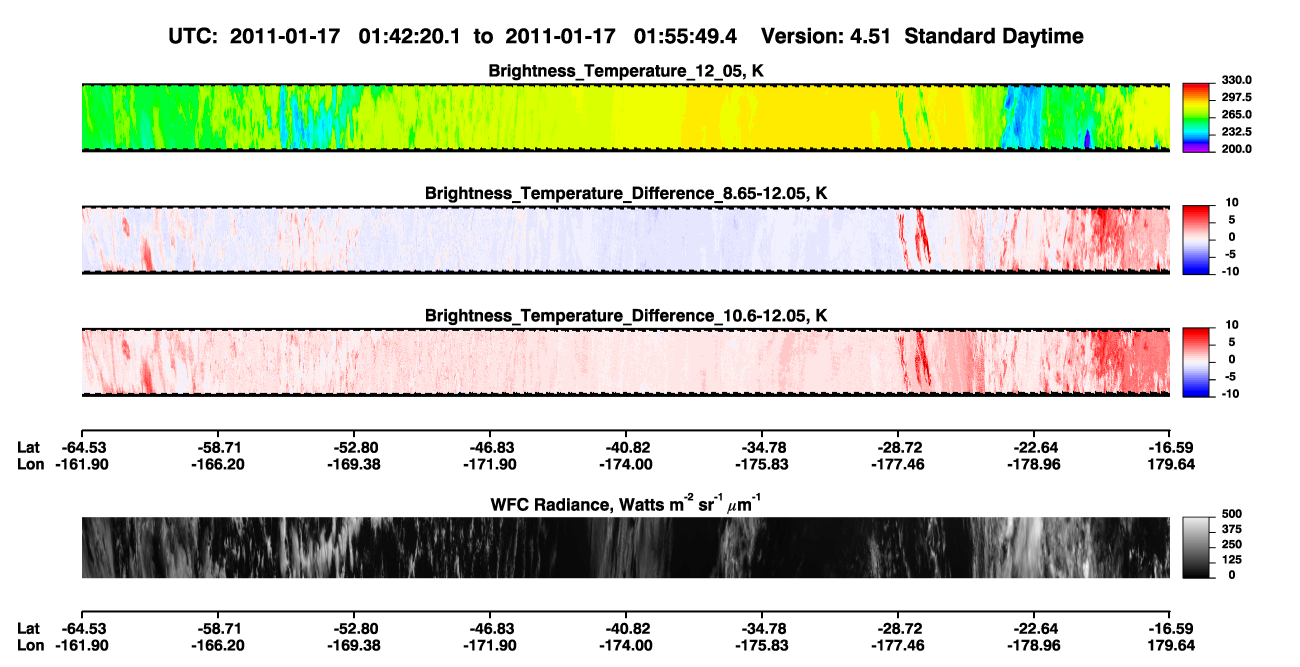This screenshot has width=1300, height=667.
Task: Select the end time 01:55:49.4 in header
Action: click(686, 36)
